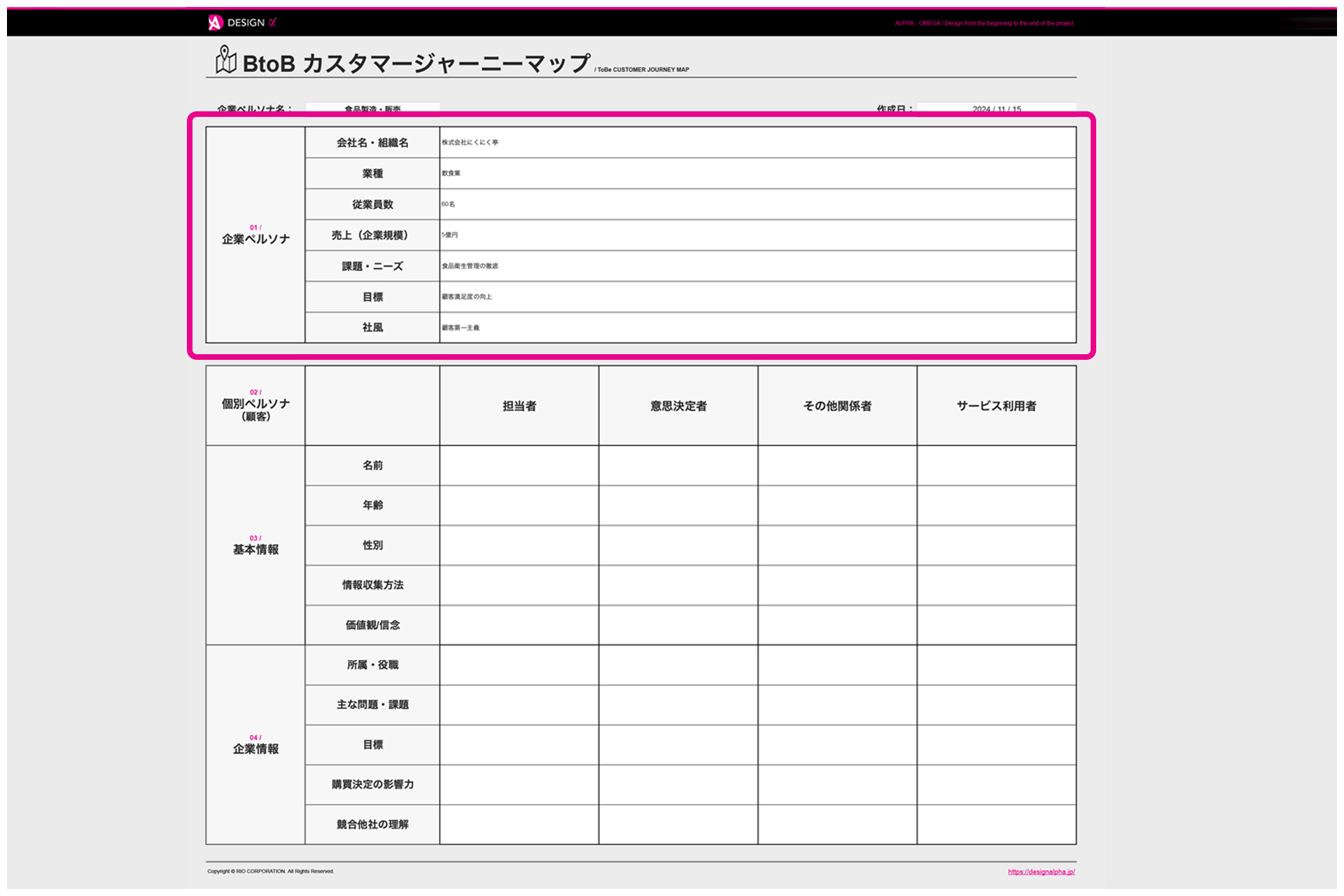Click the '競合他社の理解' row label
1344x896 pixels.
(372, 825)
